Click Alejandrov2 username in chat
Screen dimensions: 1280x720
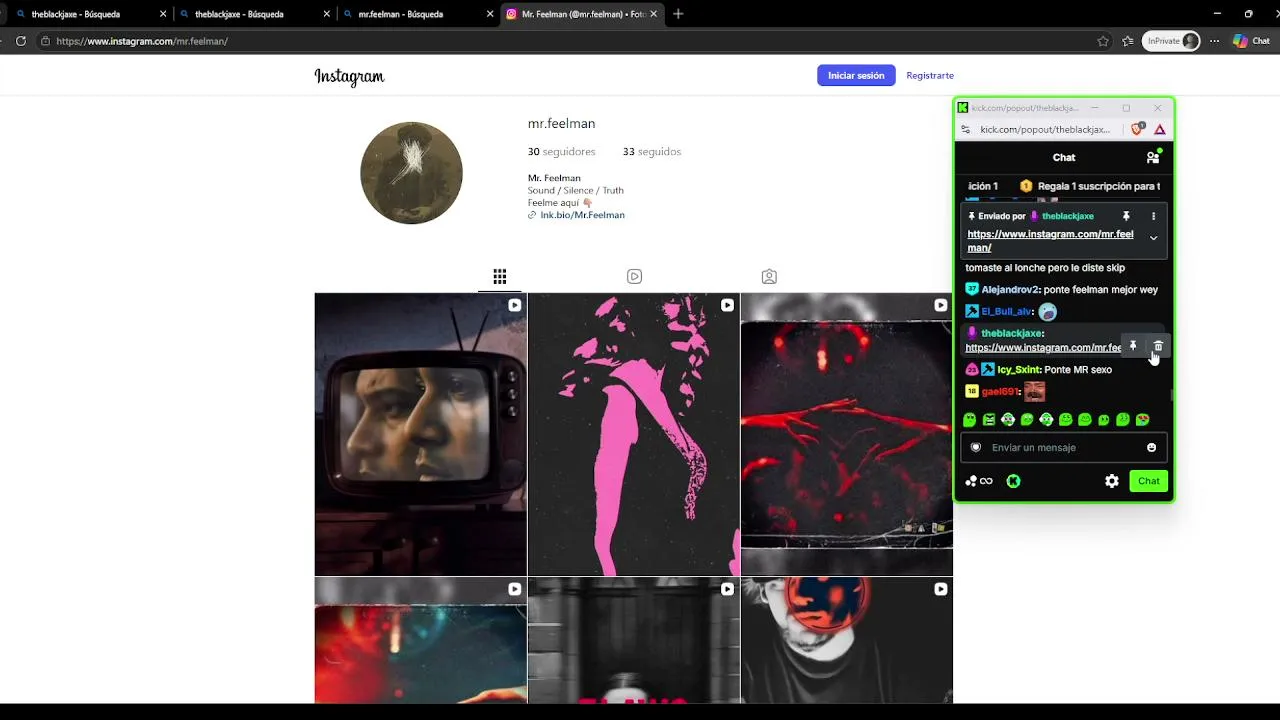click(x=1010, y=290)
